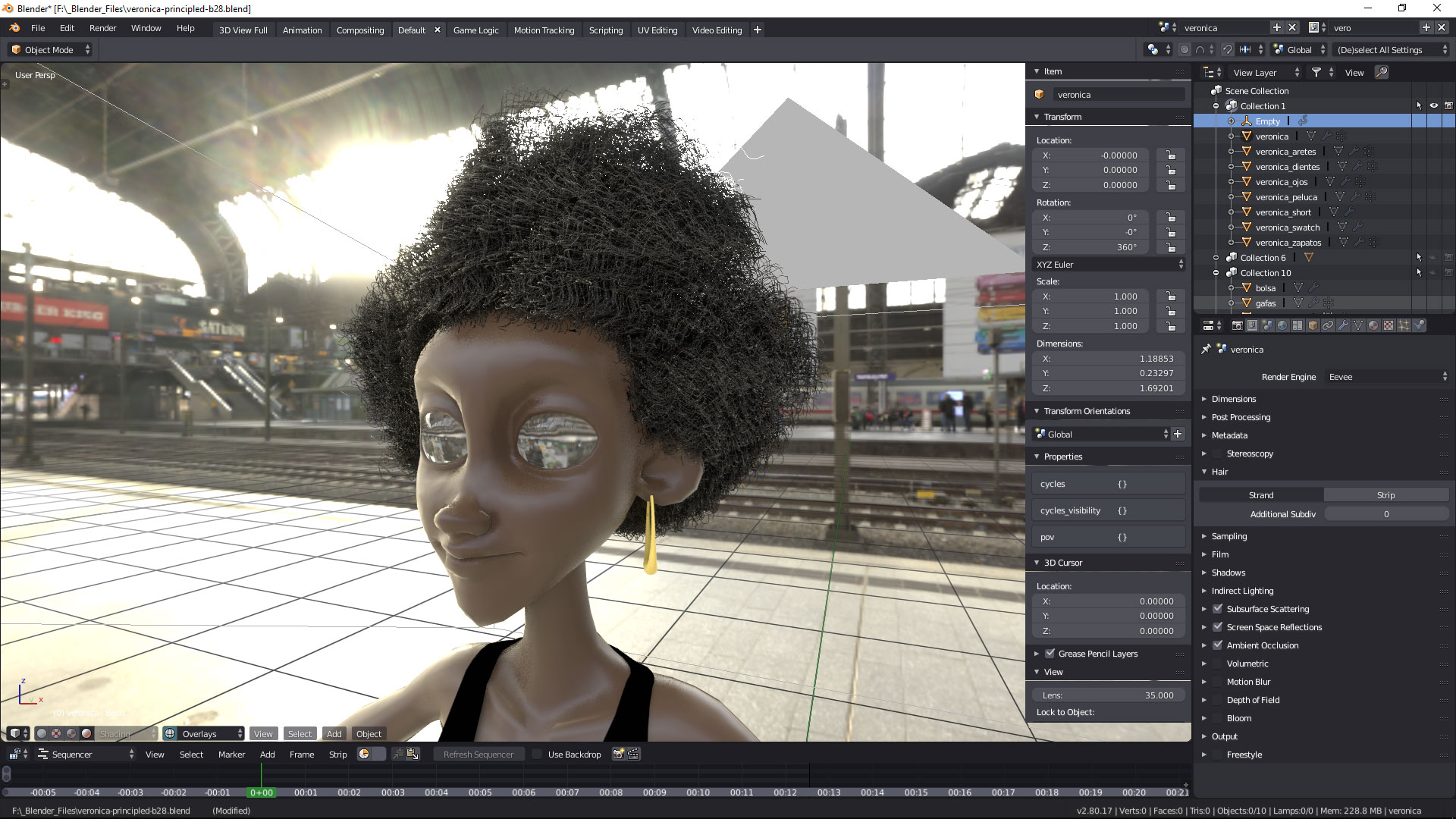Image resolution: width=1456 pixels, height=819 pixels.
Task: Click the Compositing workspace tab
Action: point(360,29)
